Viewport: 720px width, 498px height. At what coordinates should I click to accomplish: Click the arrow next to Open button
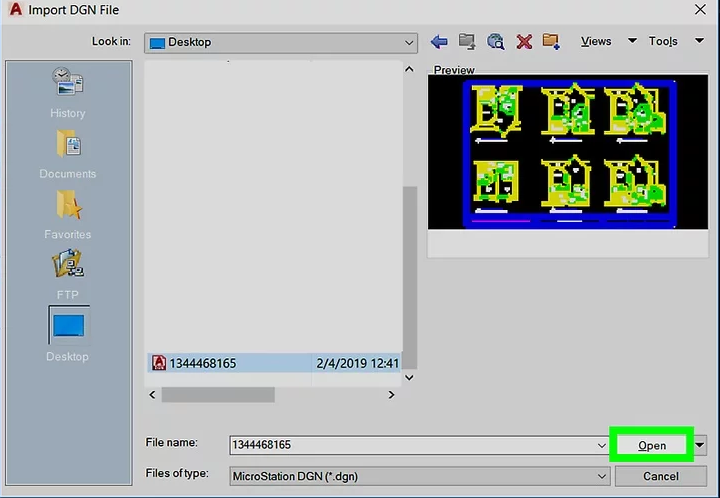[x=700, y=445]
